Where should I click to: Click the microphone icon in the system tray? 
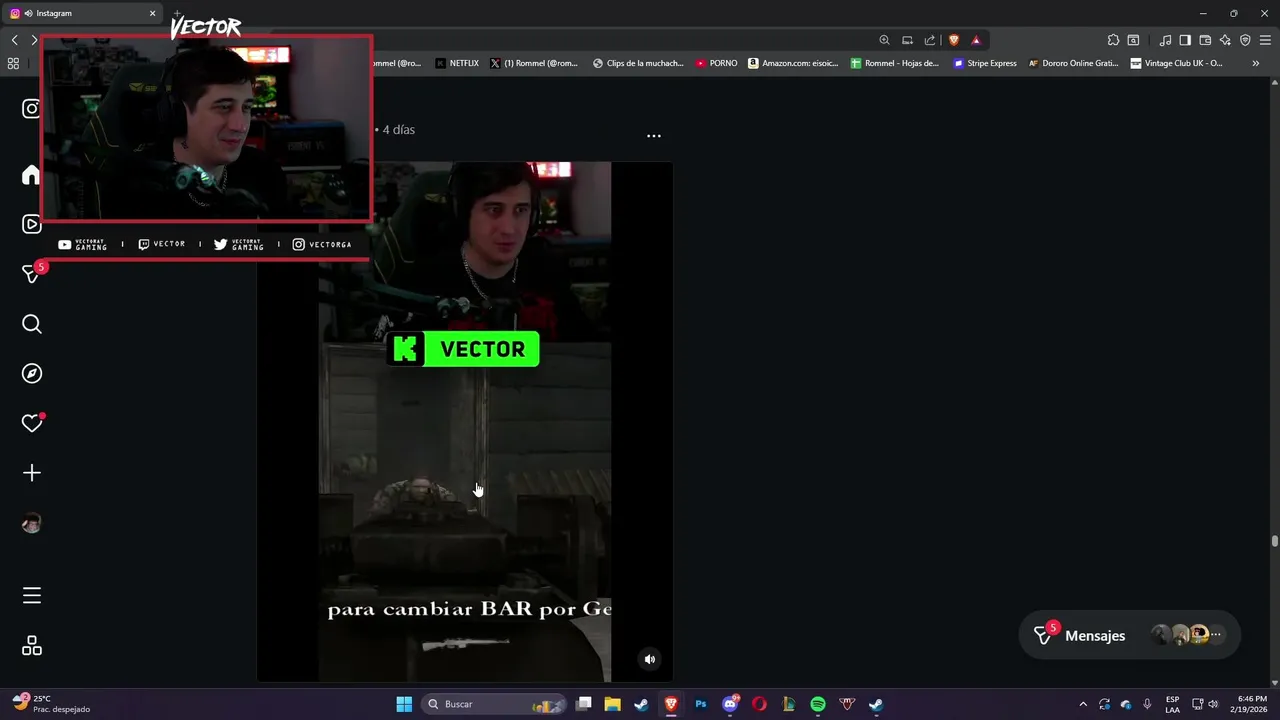tap(1147, 704)
